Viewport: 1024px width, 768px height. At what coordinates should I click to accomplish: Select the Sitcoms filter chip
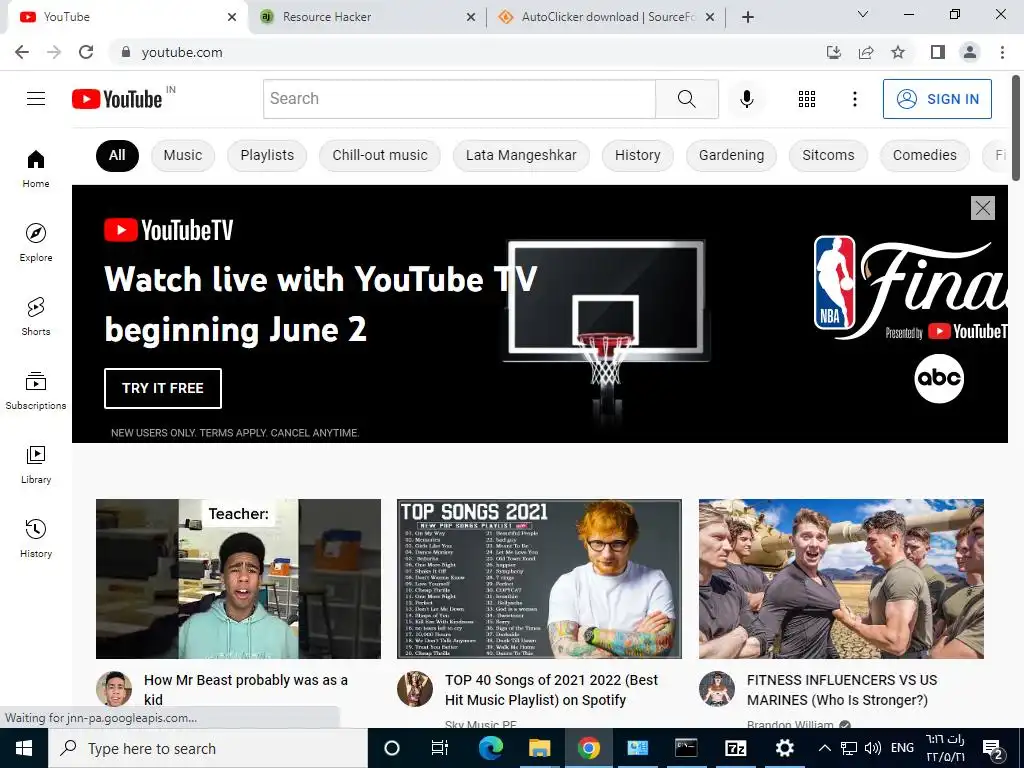pyautogui.click(x=828, y=155)
